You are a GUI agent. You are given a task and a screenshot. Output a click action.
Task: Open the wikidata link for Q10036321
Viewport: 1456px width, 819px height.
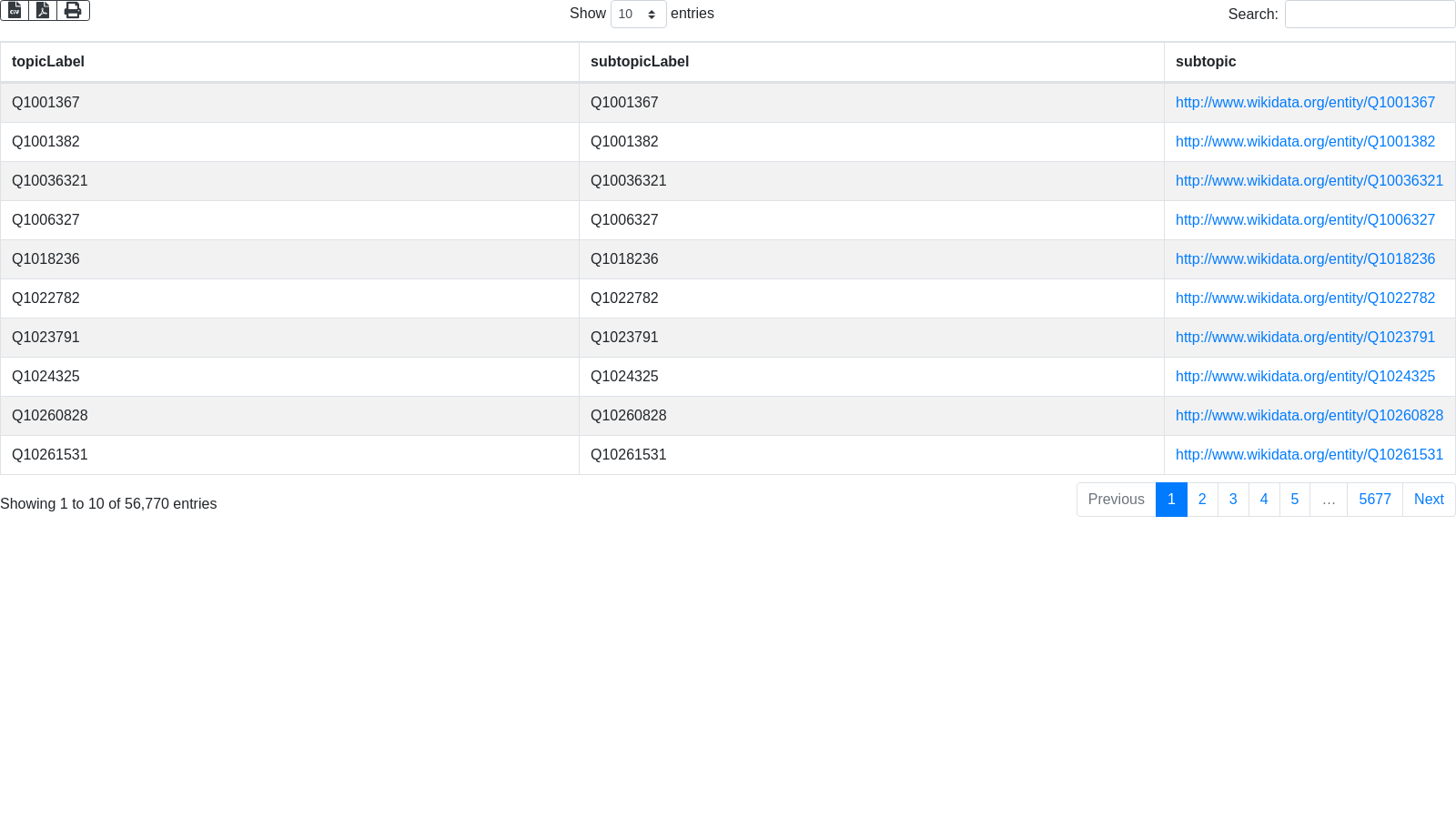click(x=1309, y=181)
